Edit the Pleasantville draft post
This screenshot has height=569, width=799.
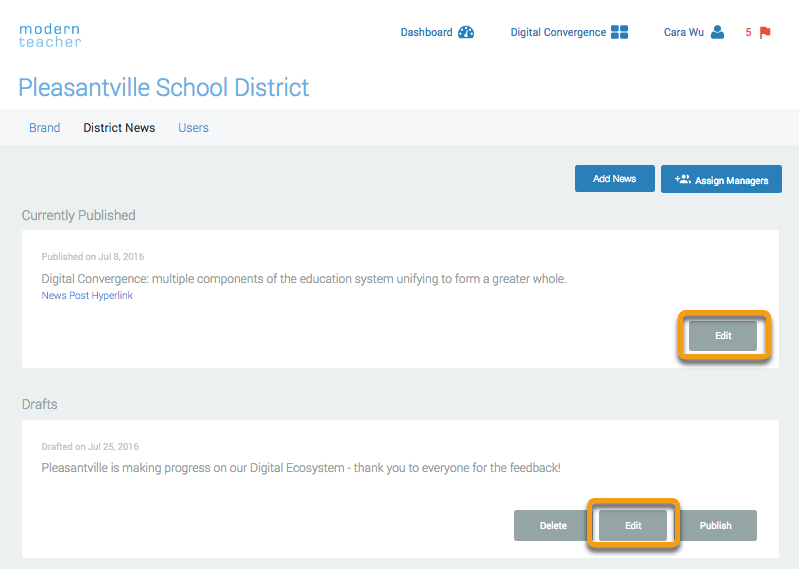[x=633, y=525]
